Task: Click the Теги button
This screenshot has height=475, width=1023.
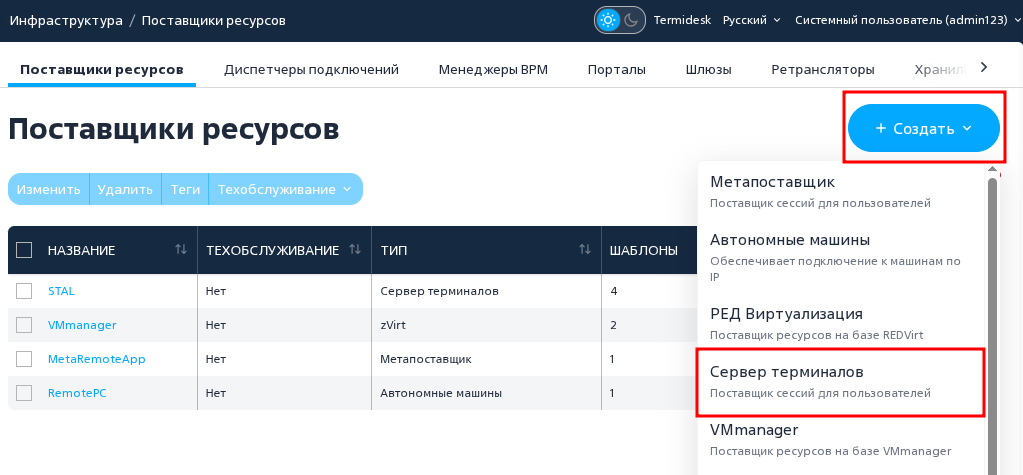Action: (185, 189)
